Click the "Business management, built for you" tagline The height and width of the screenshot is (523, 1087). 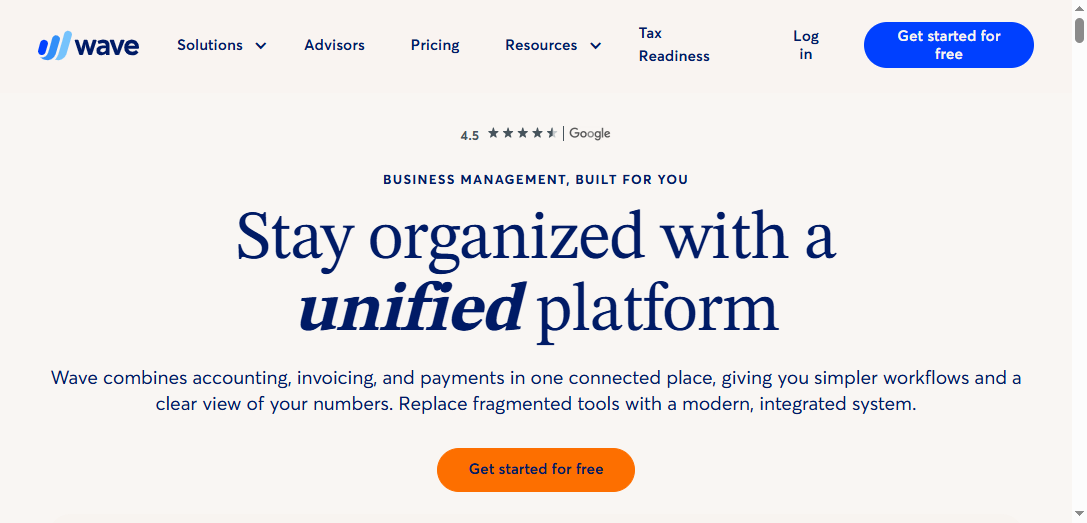point(536,180)
